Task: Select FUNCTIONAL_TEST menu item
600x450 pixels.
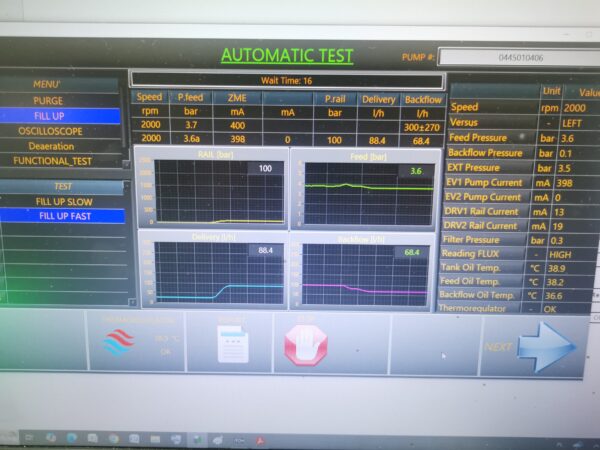Action: [x=52, y=160]
